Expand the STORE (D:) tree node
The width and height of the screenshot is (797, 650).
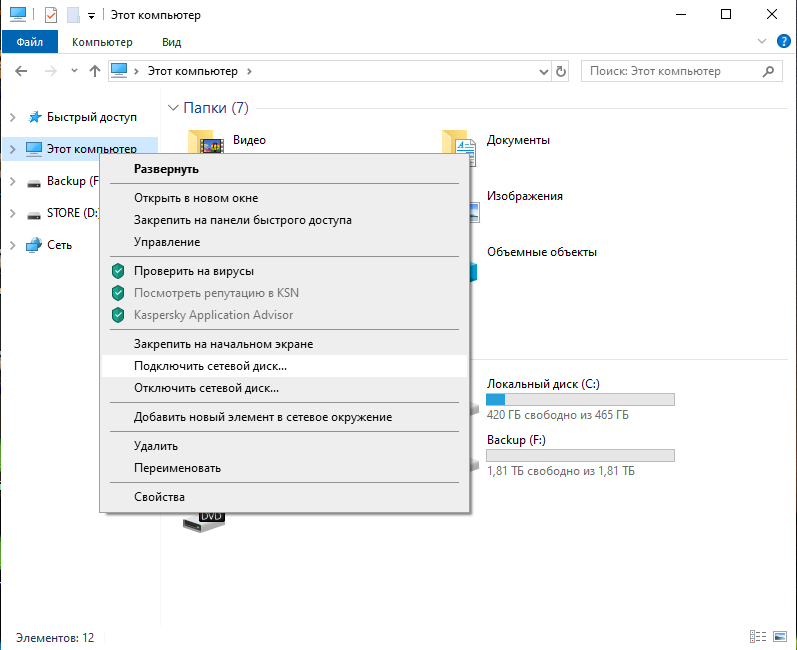tap(13, 213)
